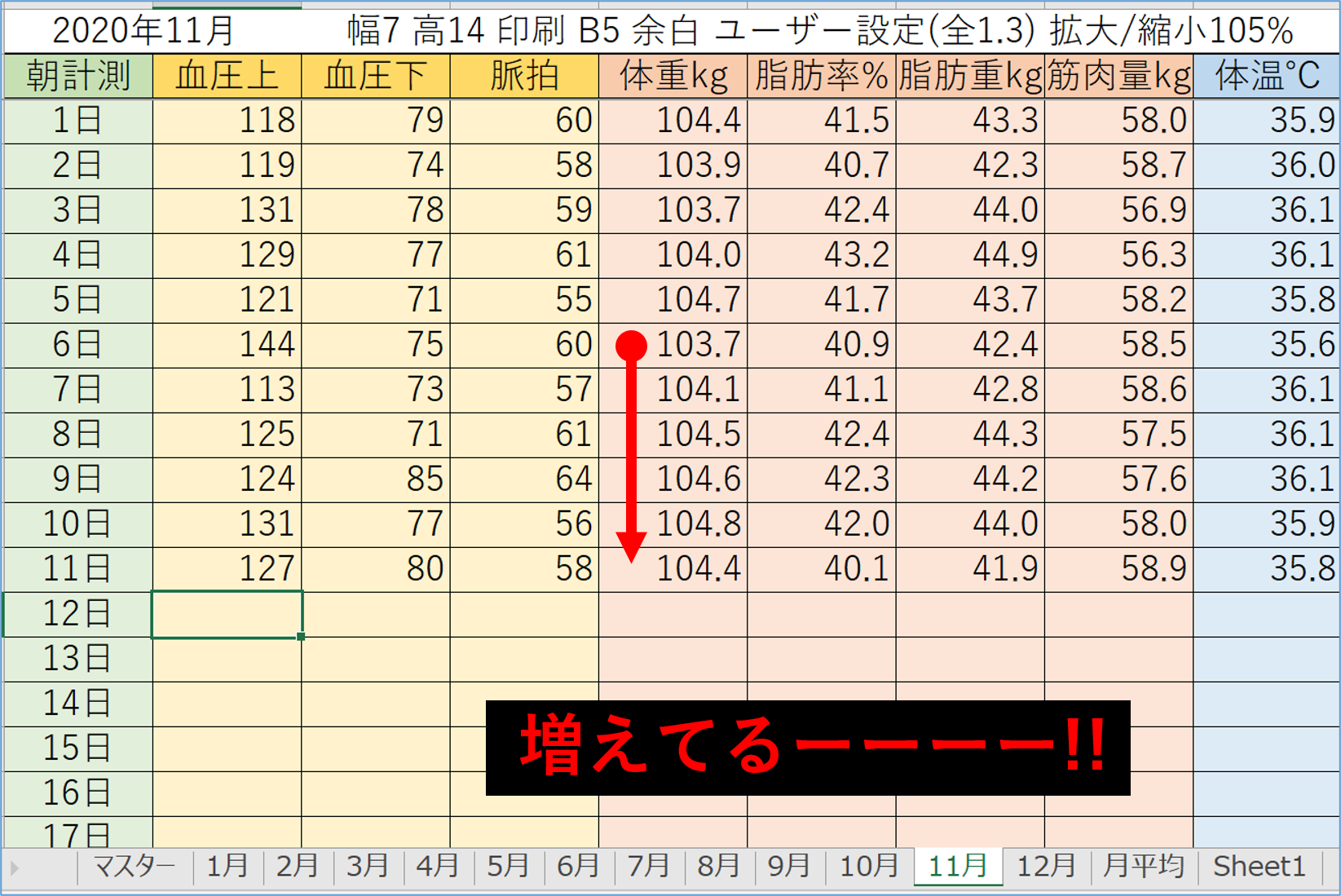
Task: Select blood pressure 118 on 1日
Action: coord(227,121)
